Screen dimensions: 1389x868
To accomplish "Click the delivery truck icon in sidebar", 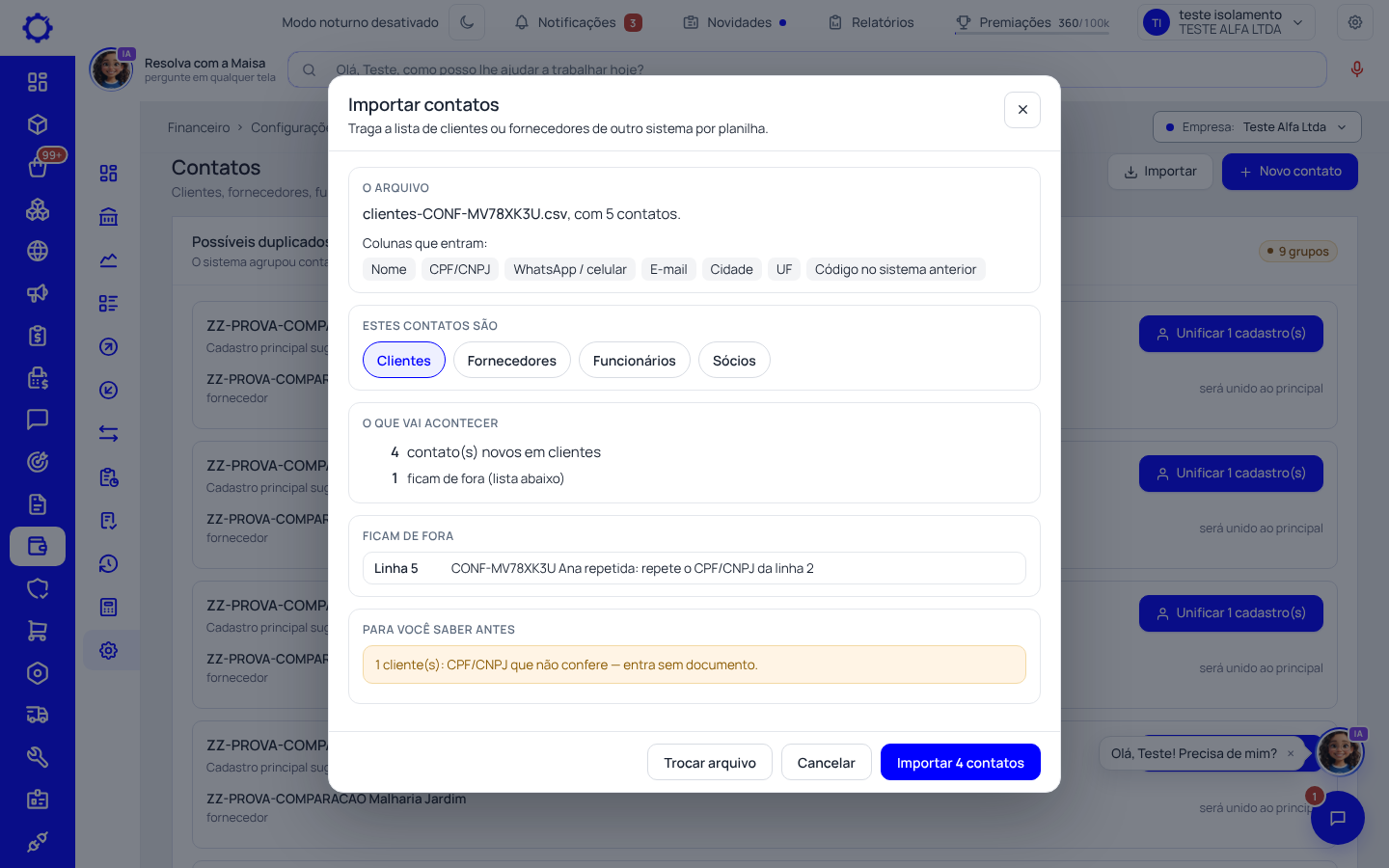I will coord(38,715).
